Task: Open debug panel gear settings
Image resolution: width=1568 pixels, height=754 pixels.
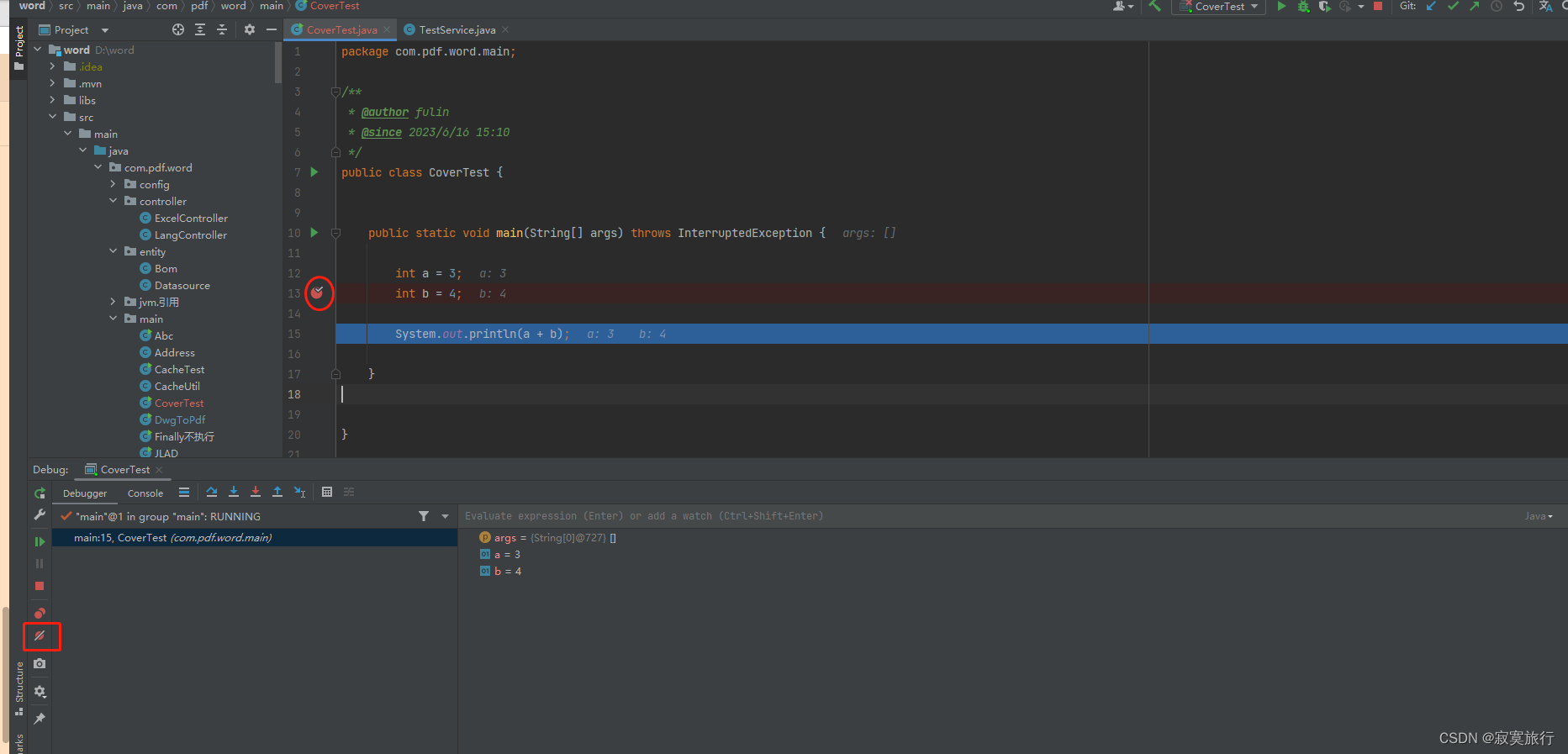Action: tap(40, 692)
